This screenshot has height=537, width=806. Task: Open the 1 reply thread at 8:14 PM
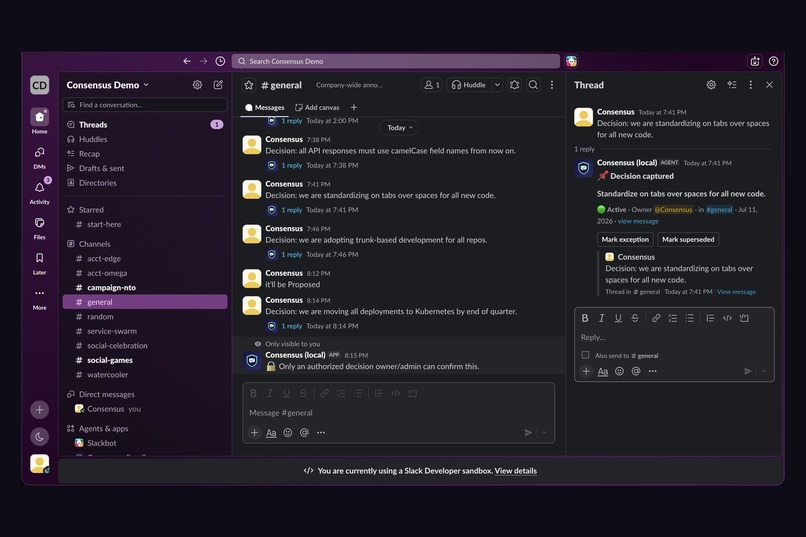click(291, 326)
